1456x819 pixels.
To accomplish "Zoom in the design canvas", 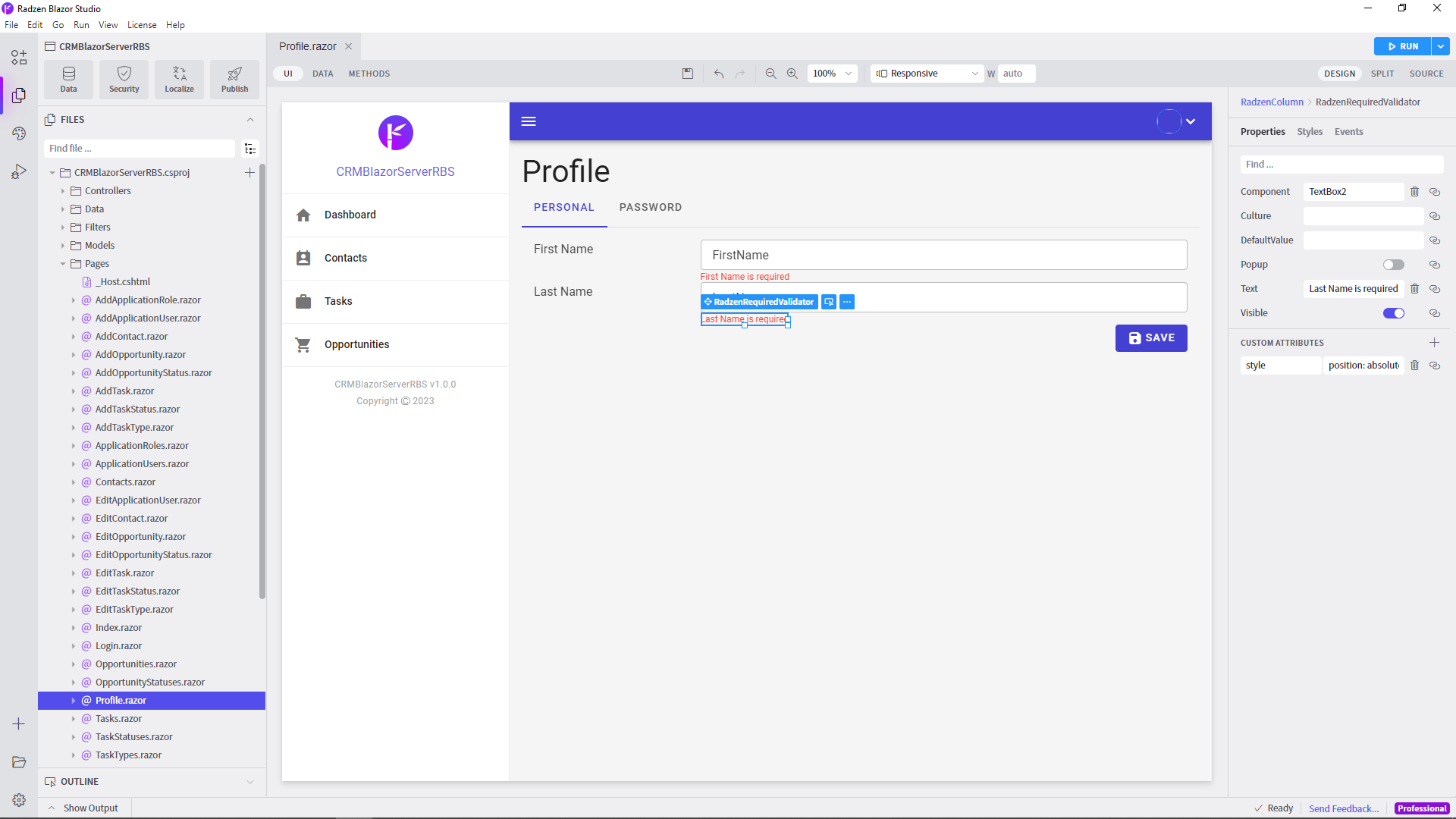I will (792, 74).
